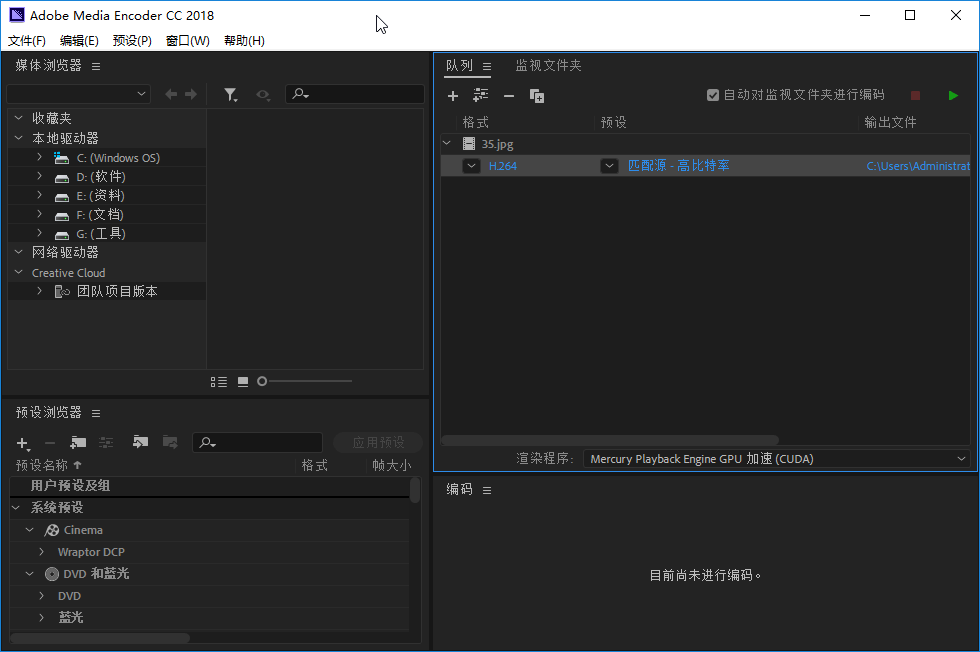Sort presets by the 格式 column header in the Preset Browser

314,465
